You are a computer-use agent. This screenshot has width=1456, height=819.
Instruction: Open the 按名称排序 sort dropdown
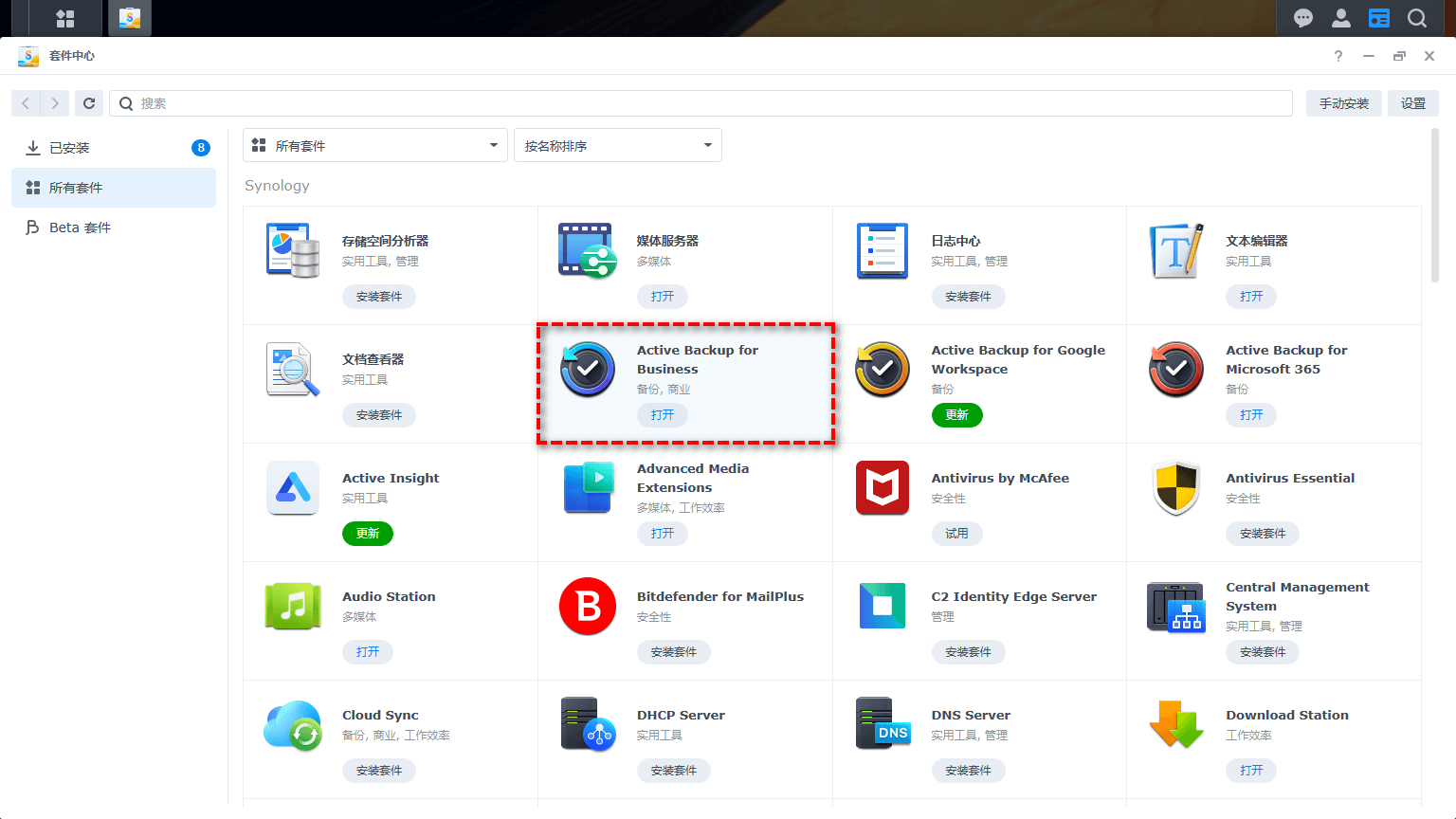point(617,145)
